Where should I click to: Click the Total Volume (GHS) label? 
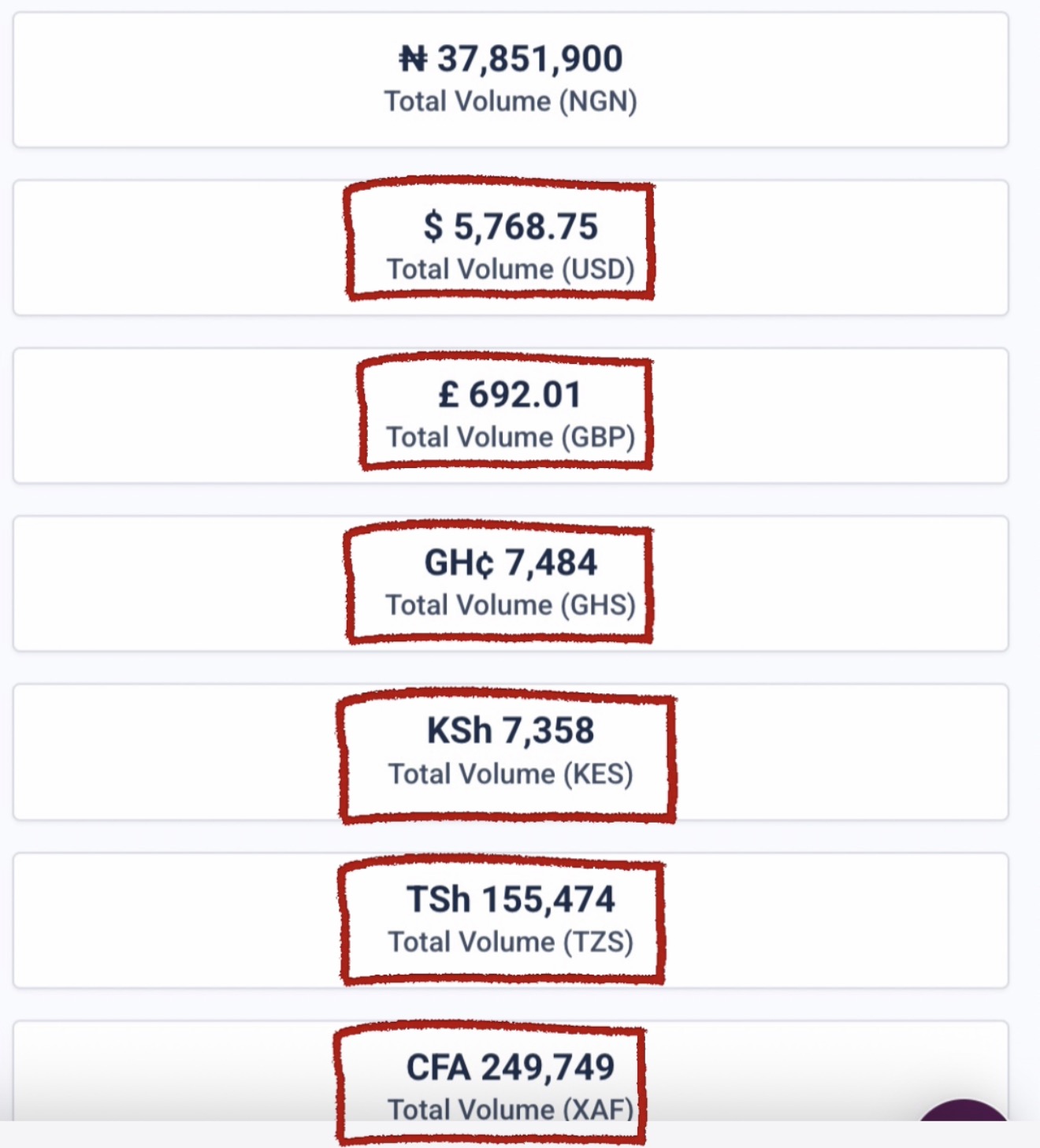coord(511,605)
